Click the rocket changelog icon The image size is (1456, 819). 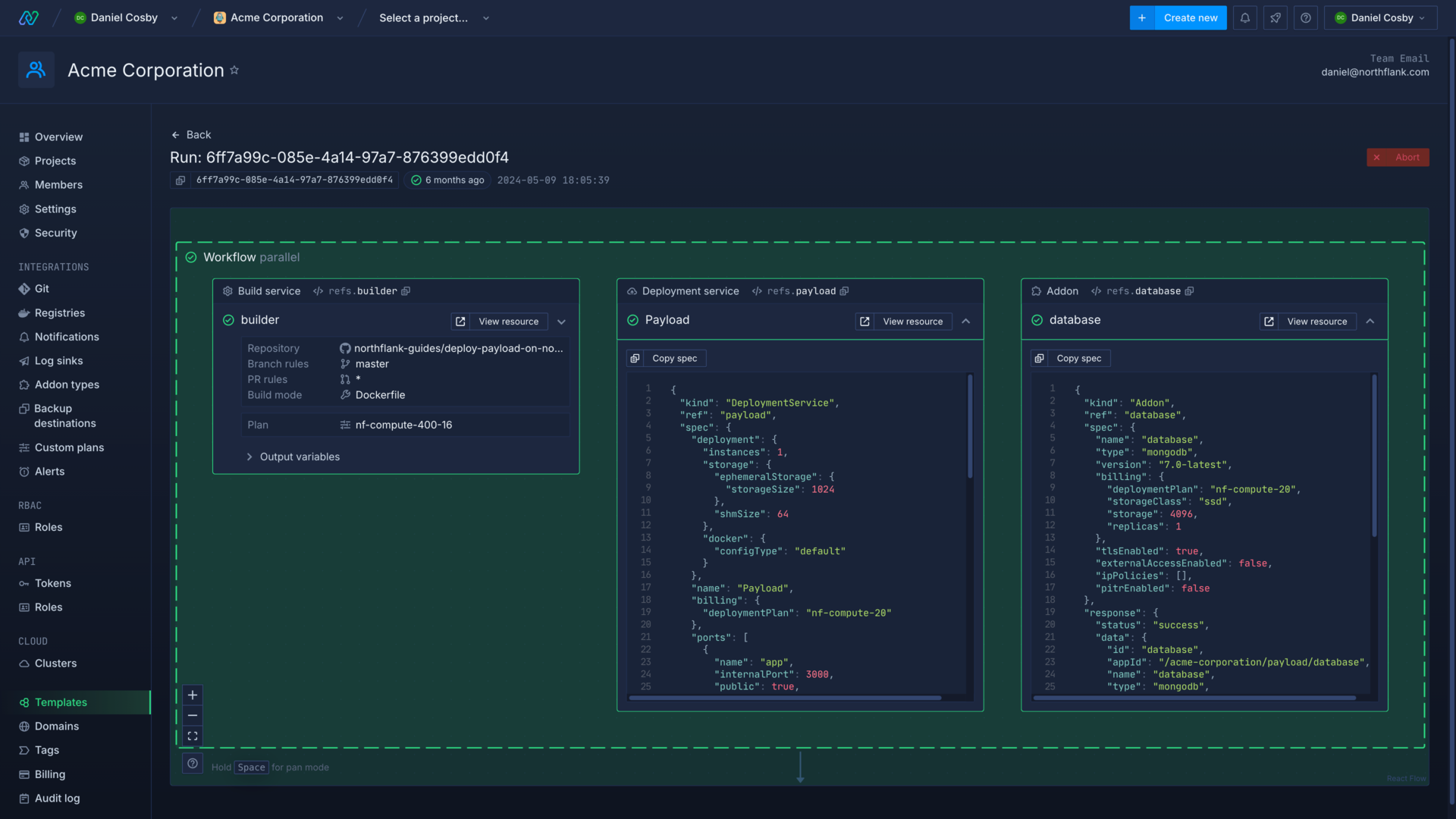tap(1275, 17)
